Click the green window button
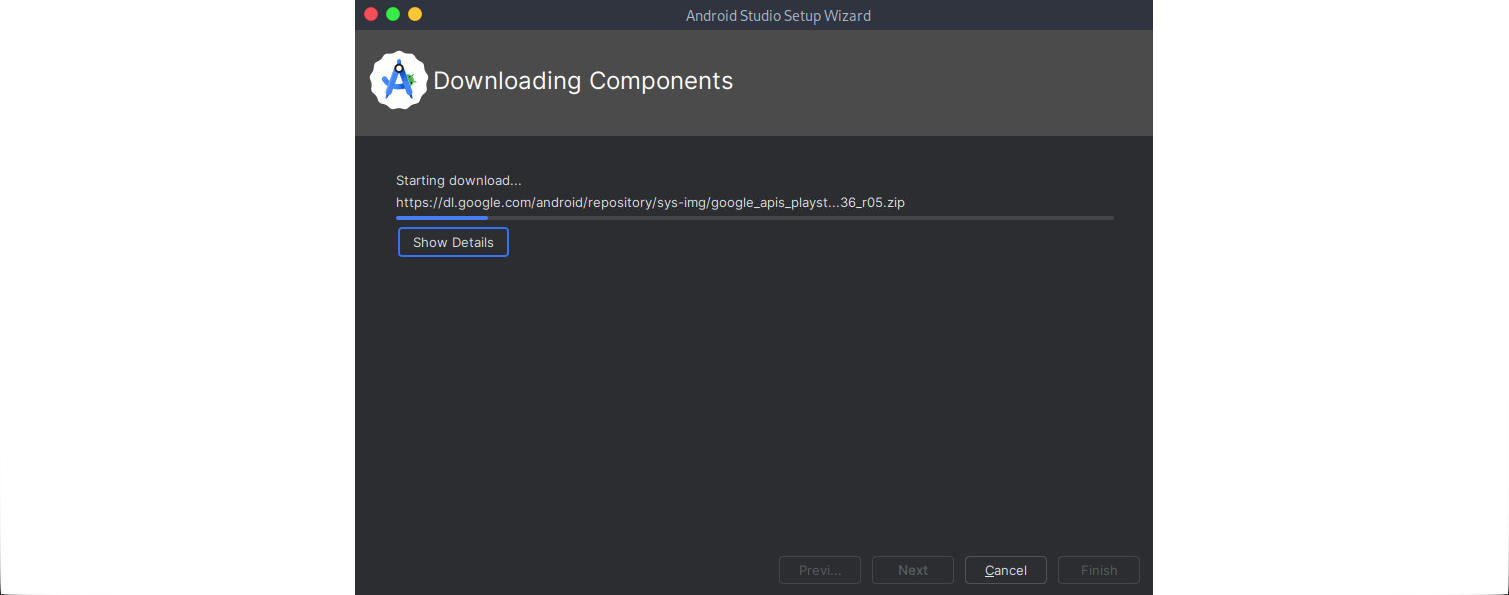The width and height of the screenshot is (1509, 595). click(393, 14)
